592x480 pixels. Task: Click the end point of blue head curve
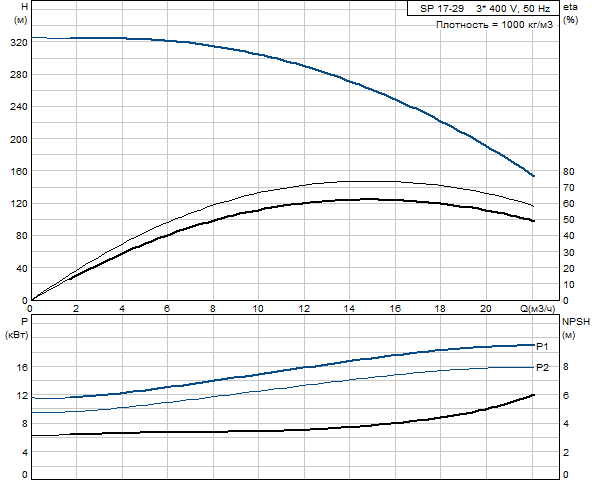tap(533, 176)
